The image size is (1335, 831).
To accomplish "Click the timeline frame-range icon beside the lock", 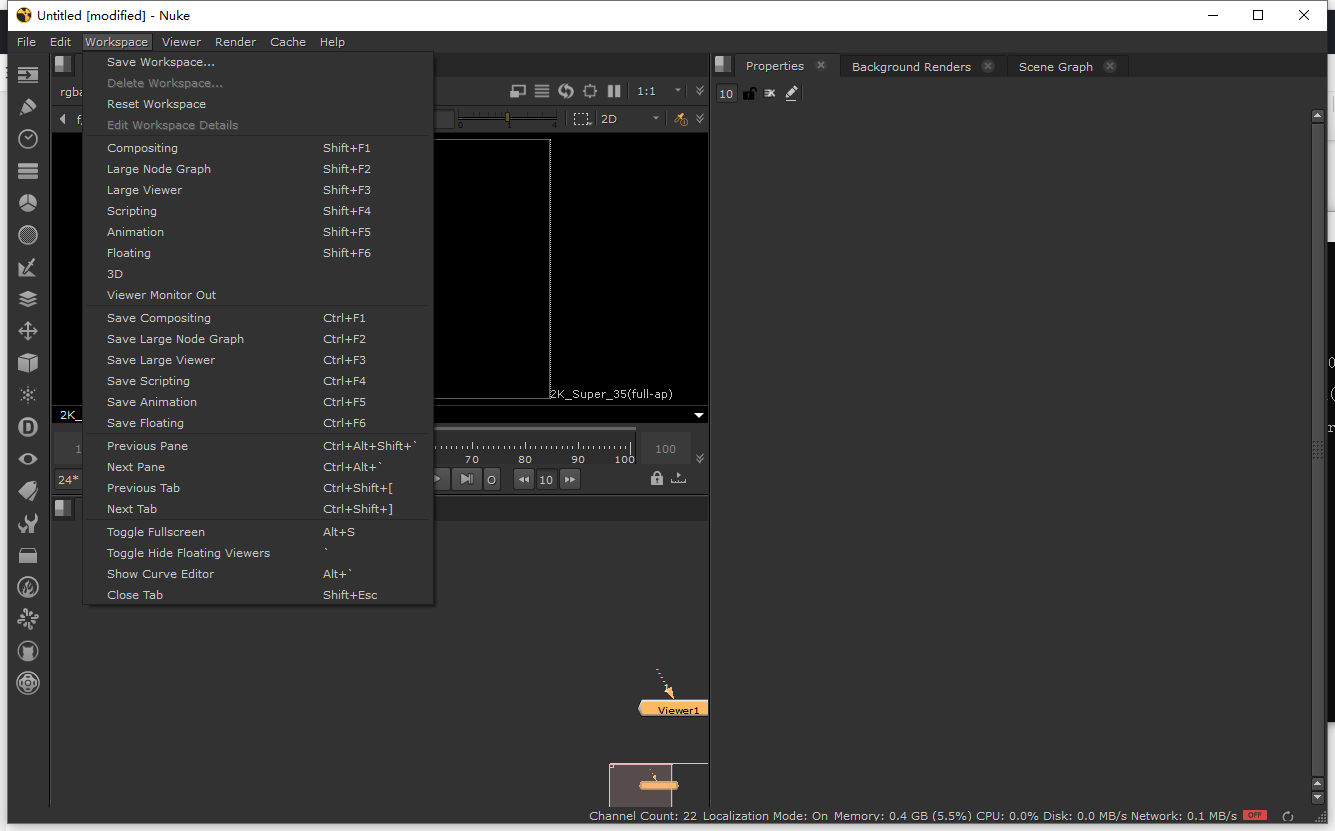I will pyautogui.click(x=679, y=479).
